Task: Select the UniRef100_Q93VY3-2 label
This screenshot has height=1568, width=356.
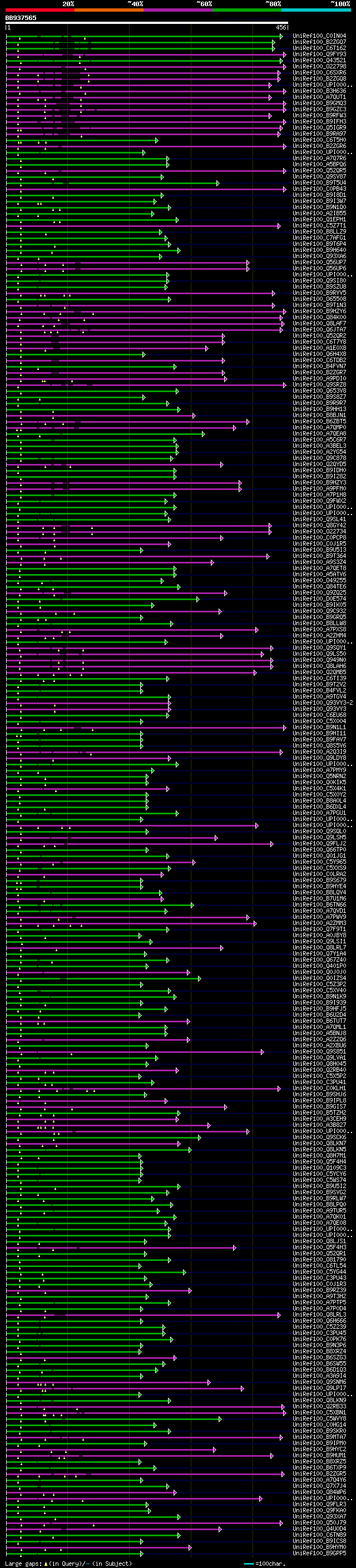Action: click(323, 703)
